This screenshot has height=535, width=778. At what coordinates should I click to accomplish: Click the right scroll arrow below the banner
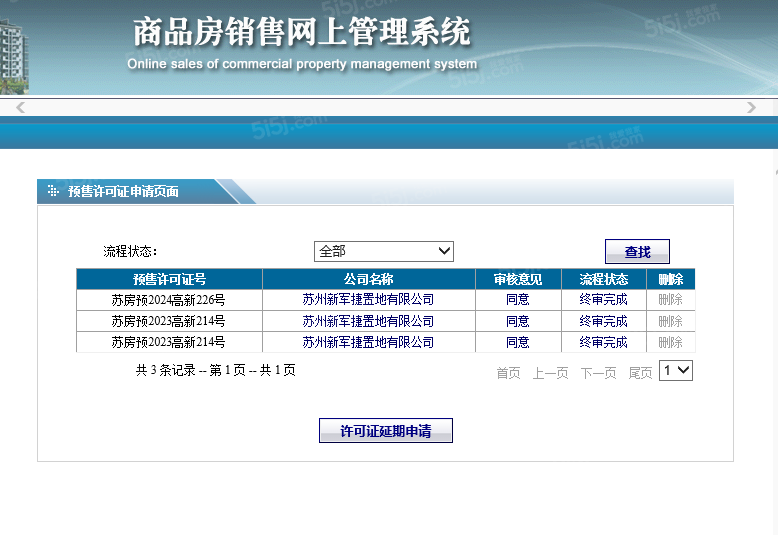[752, 107]
